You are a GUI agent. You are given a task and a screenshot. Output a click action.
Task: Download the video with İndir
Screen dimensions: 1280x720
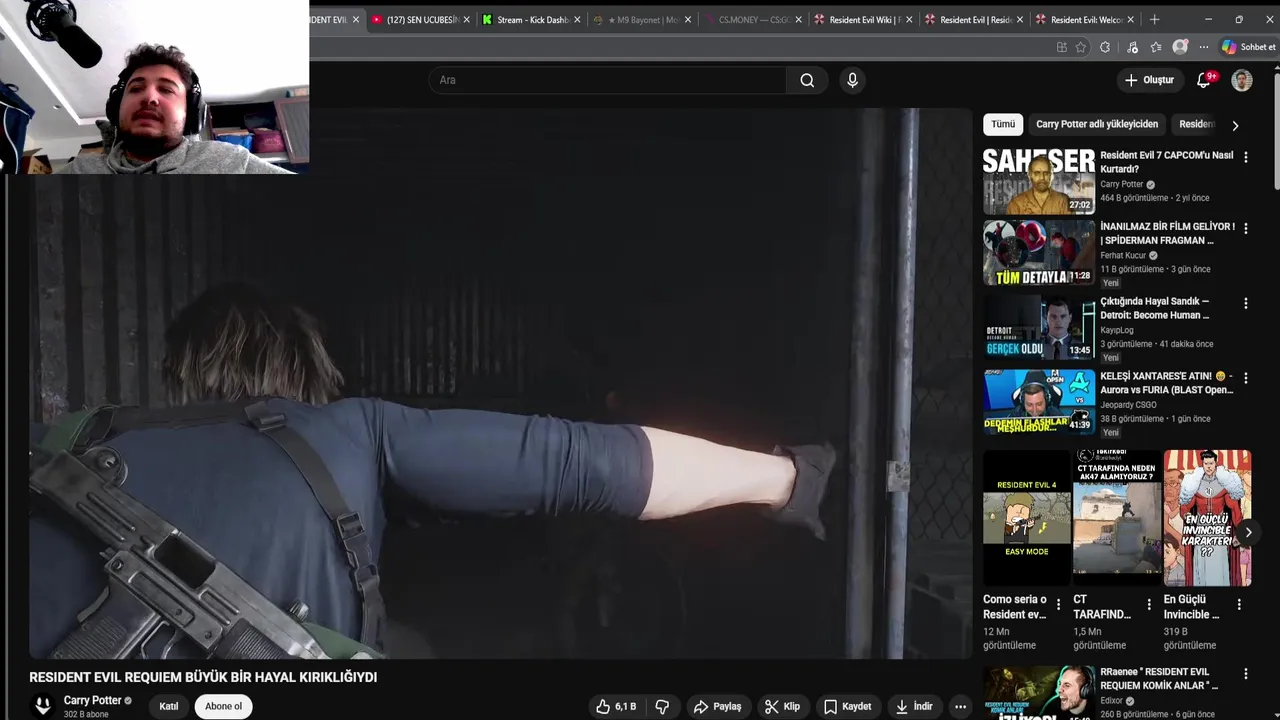coord(913,706)
